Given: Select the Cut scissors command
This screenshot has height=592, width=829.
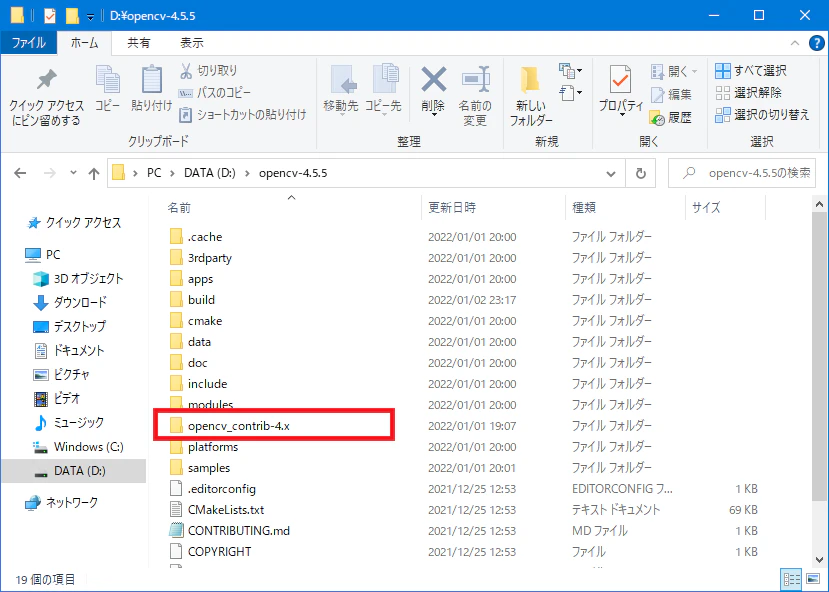Looking at the screenshot, I should coord(209,70).
